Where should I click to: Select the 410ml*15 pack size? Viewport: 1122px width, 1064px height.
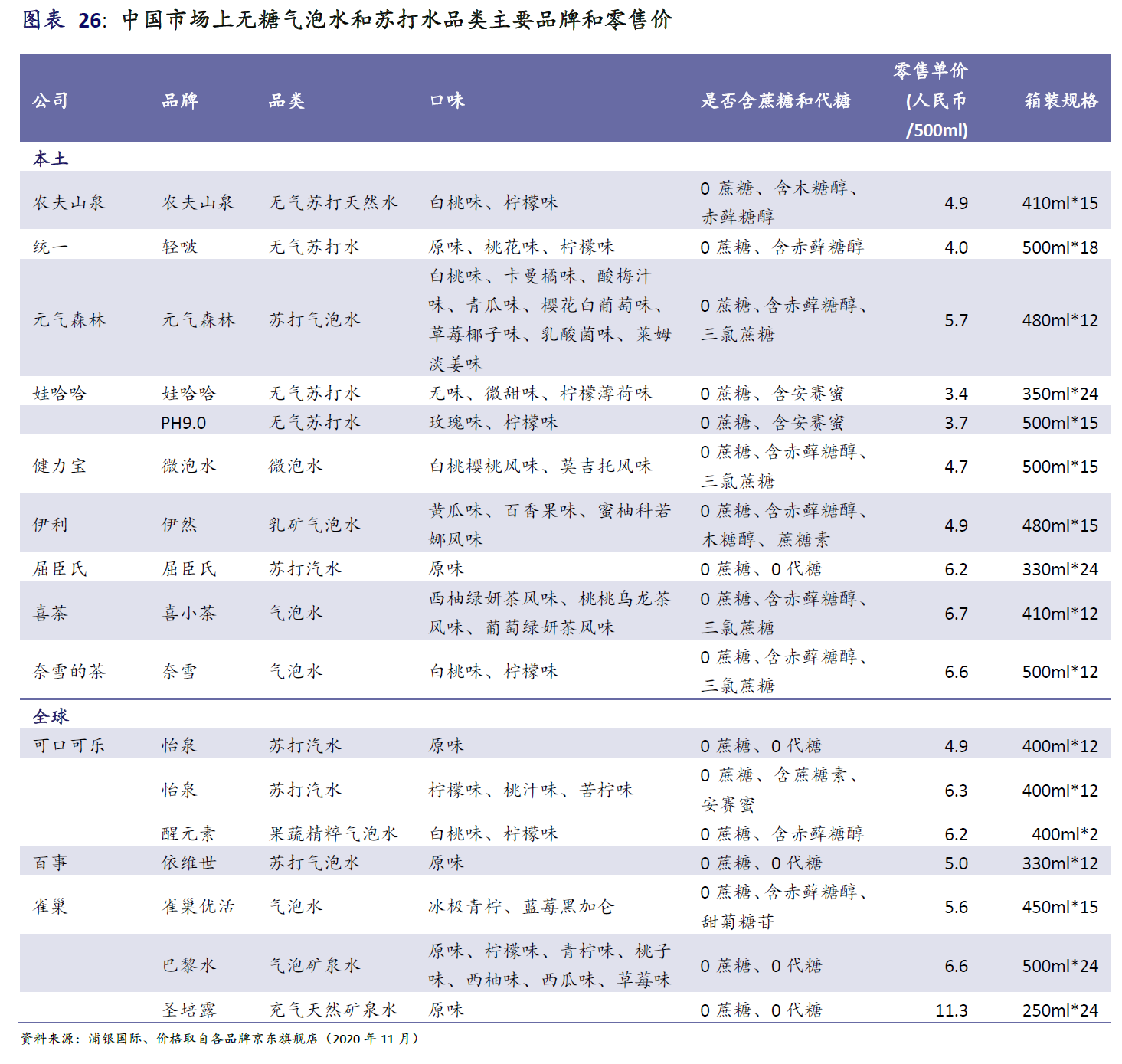pos(1060,203)
